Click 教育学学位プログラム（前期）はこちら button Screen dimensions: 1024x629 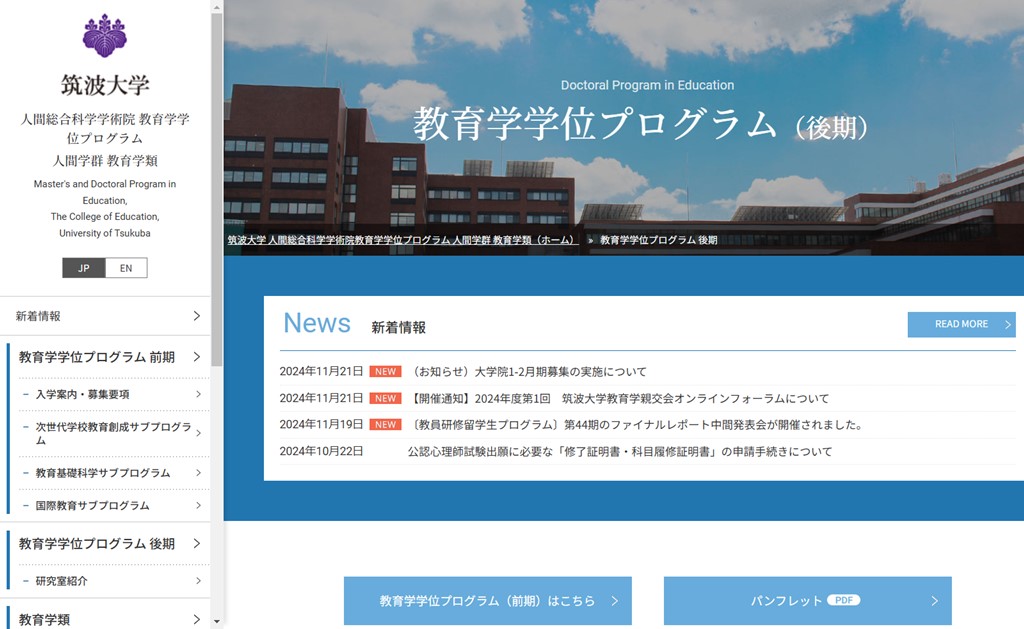488,601
